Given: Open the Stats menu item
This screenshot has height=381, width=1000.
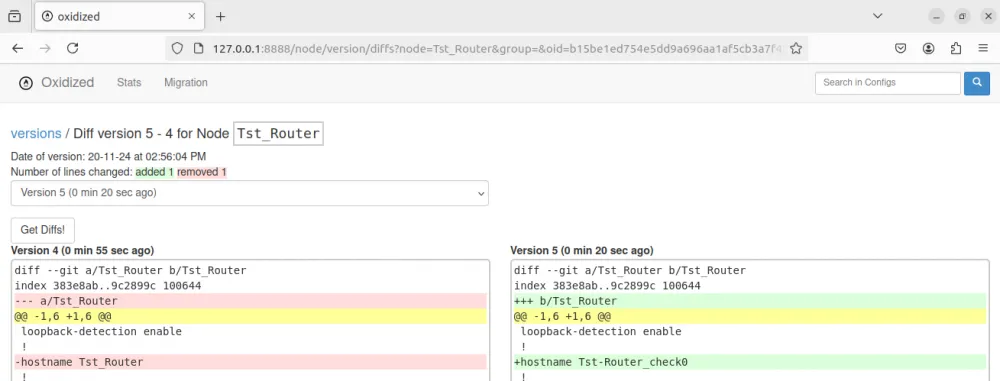Looking at the screenshot, I should coord(129,82).
